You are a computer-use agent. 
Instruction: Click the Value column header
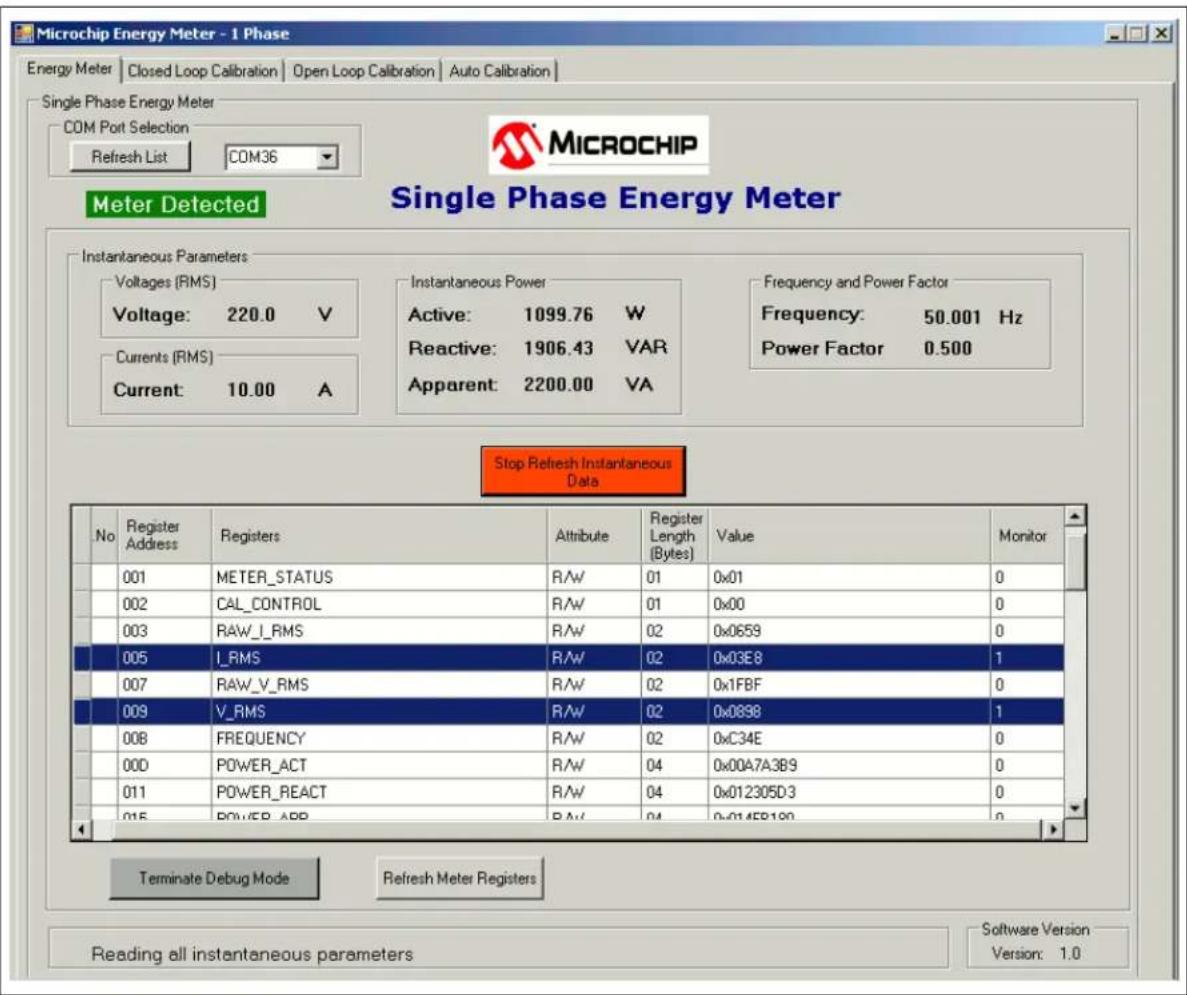point(849,535)
